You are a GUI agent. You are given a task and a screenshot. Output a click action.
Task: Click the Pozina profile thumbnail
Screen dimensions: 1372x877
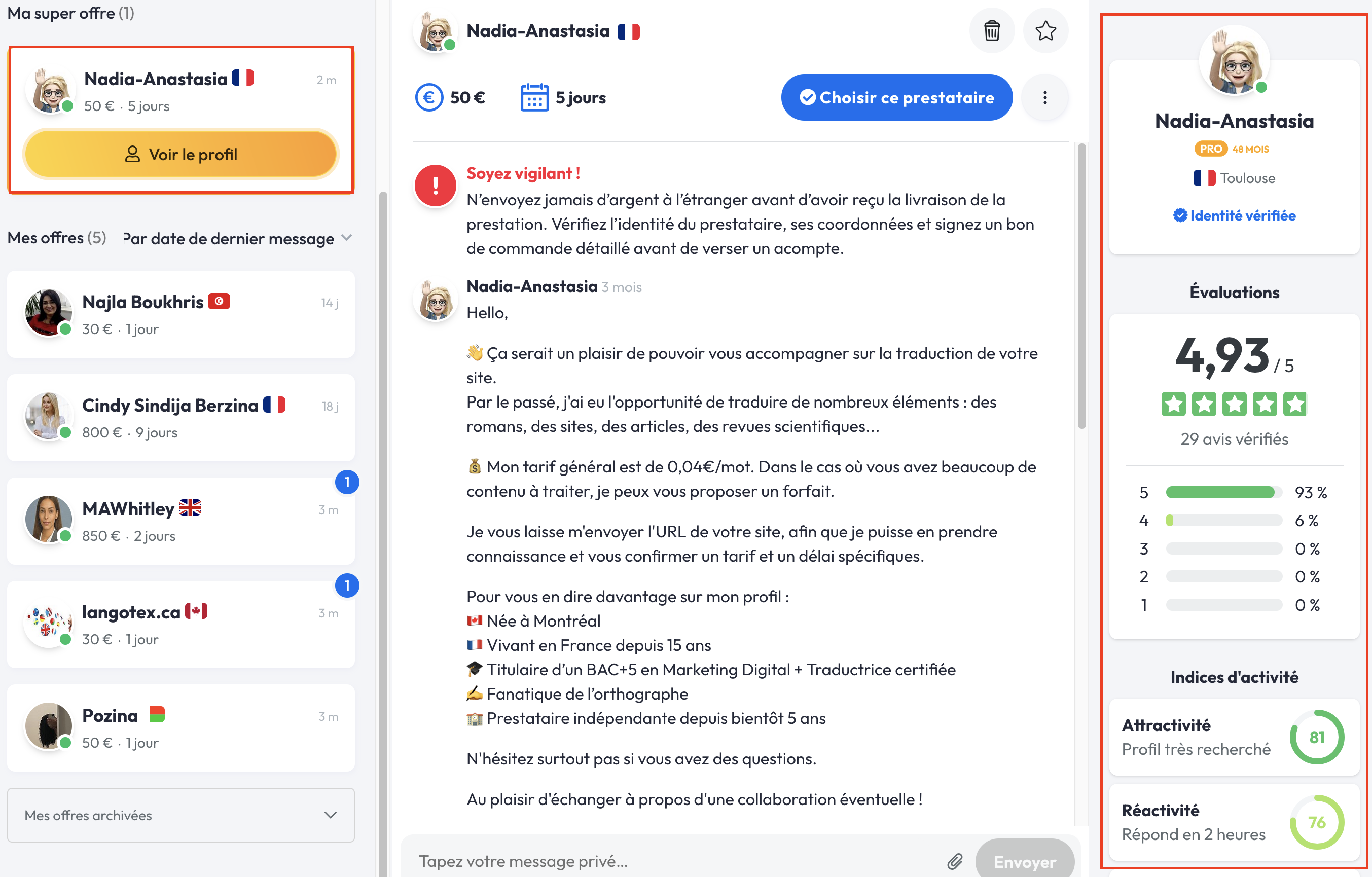49,726
